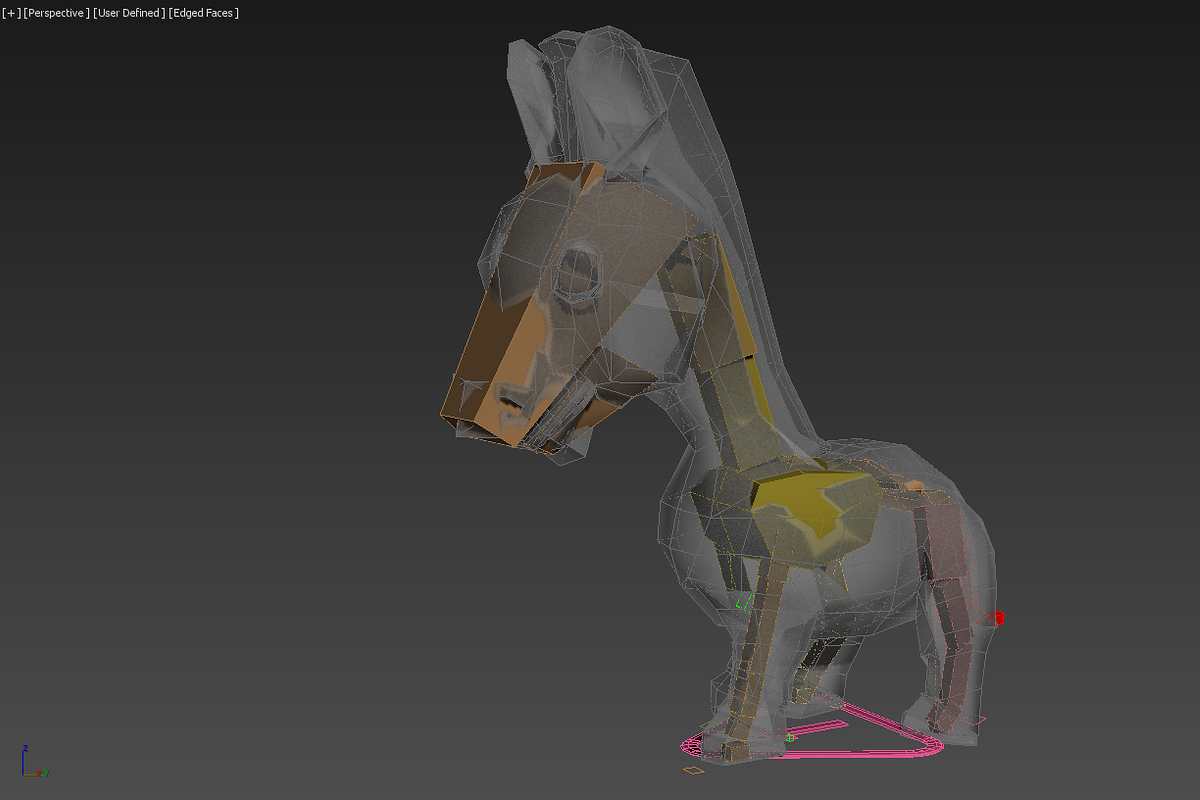Open the [Edged Faces] shading menu
The image size is (1200, 800).
tap(203, 13)
